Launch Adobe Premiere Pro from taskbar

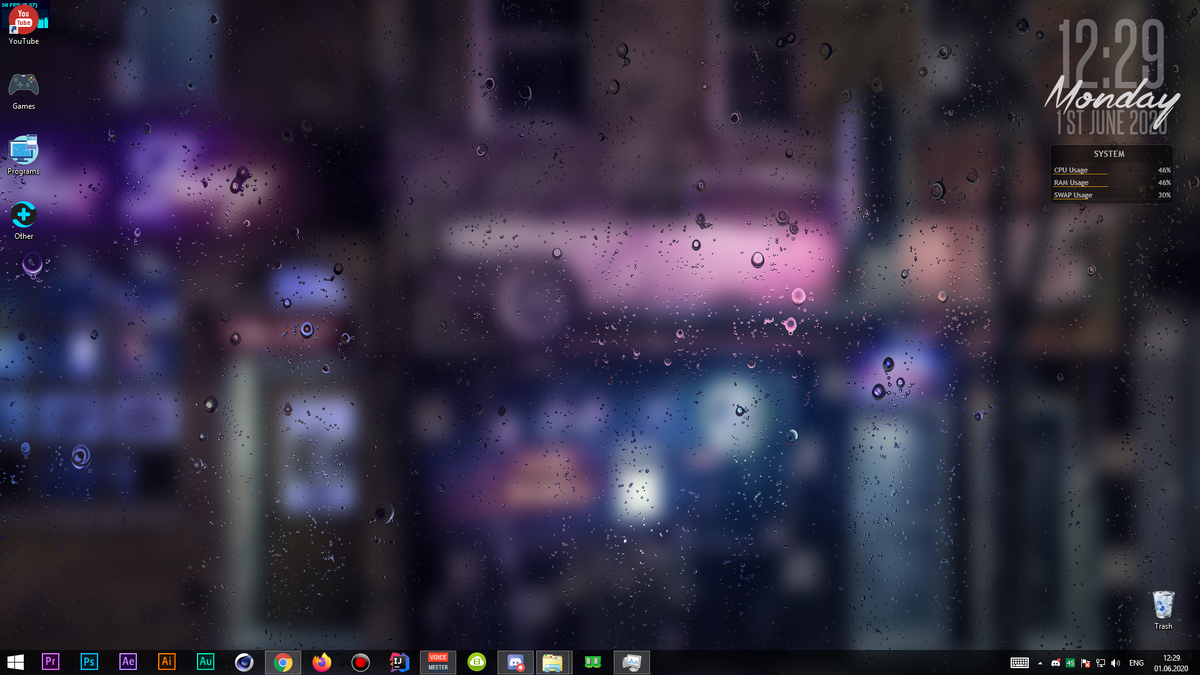pyautogui.click(x=50, y=662)
